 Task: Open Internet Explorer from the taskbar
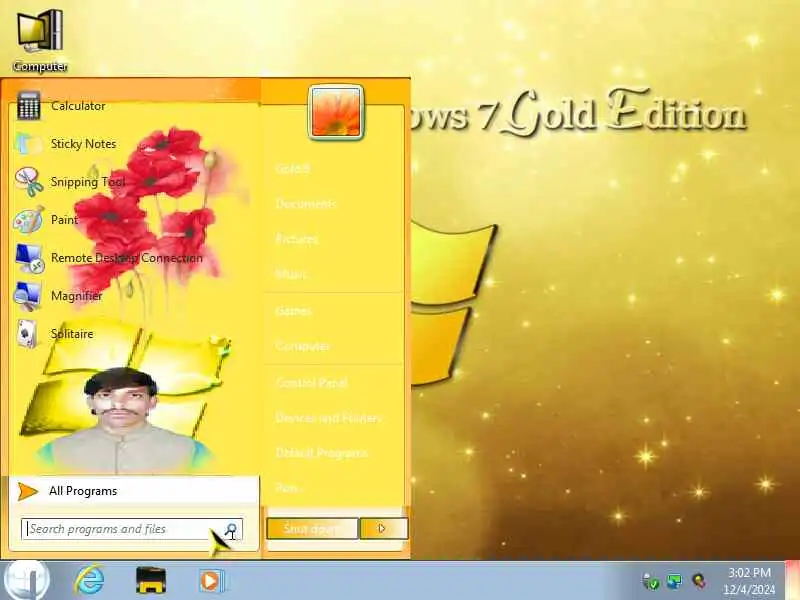90,581
